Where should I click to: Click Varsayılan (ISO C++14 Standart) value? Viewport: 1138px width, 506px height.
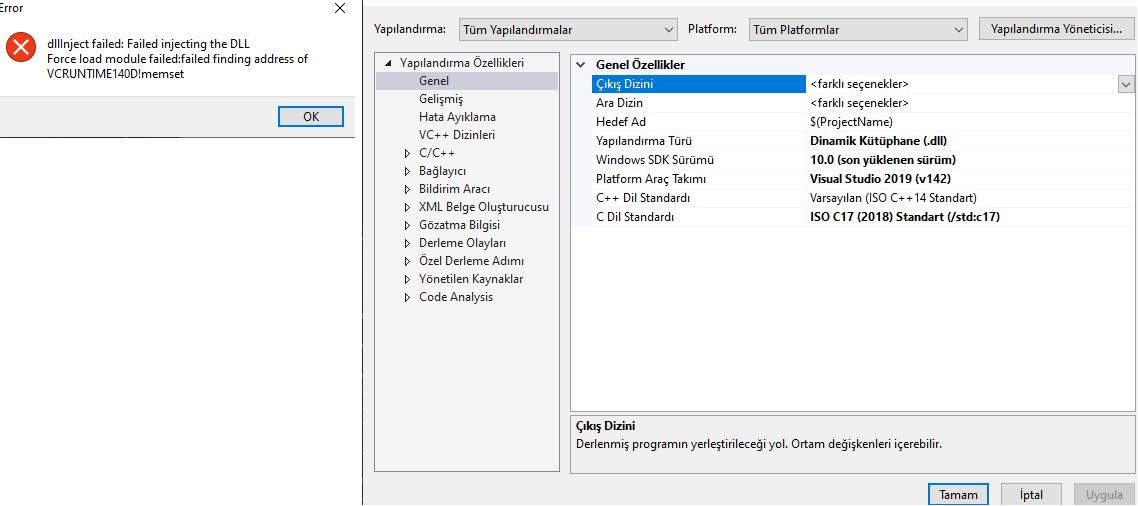[893, 197]
